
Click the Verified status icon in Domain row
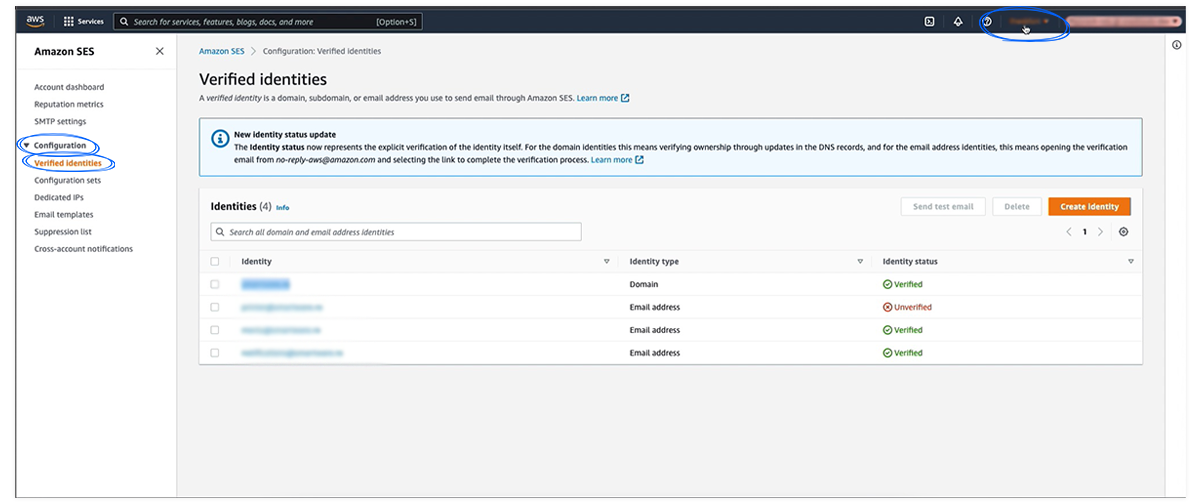(x=887, y=284)
